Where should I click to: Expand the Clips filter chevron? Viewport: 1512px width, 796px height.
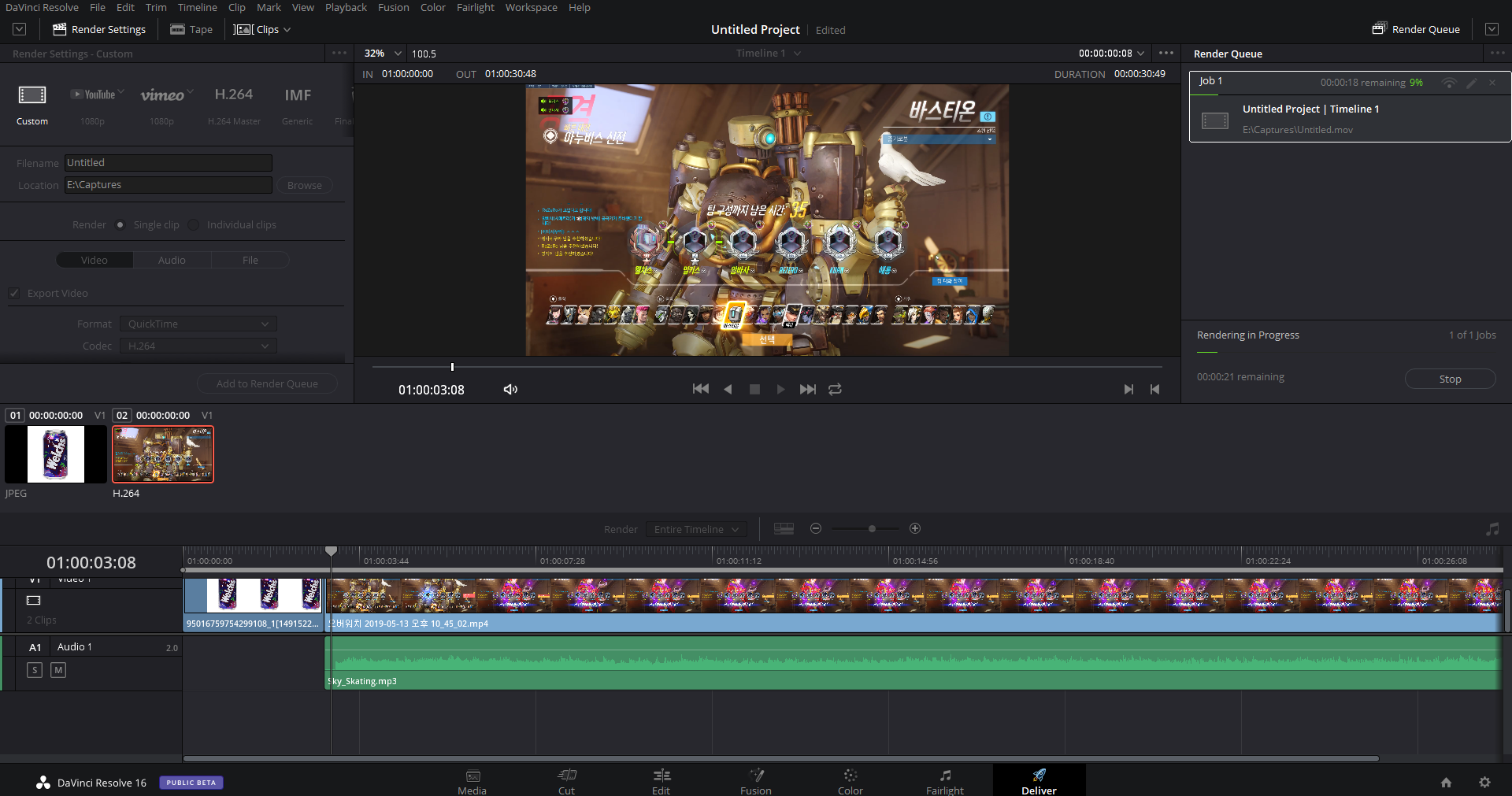(x=287, y=30)
